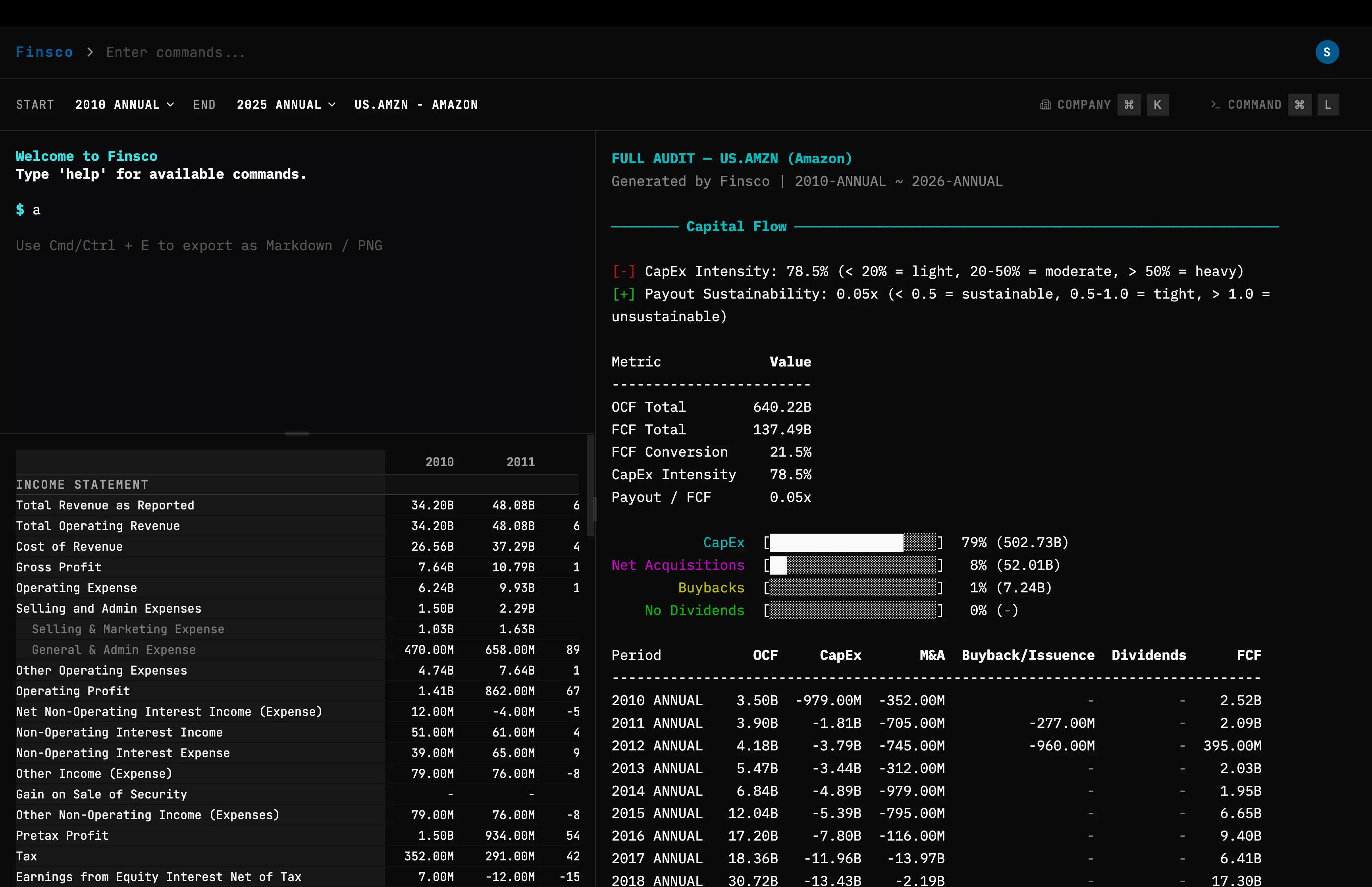Click the 2010 ANNUAL row in period table
The image size is (1372, 887).
point(936,700)
